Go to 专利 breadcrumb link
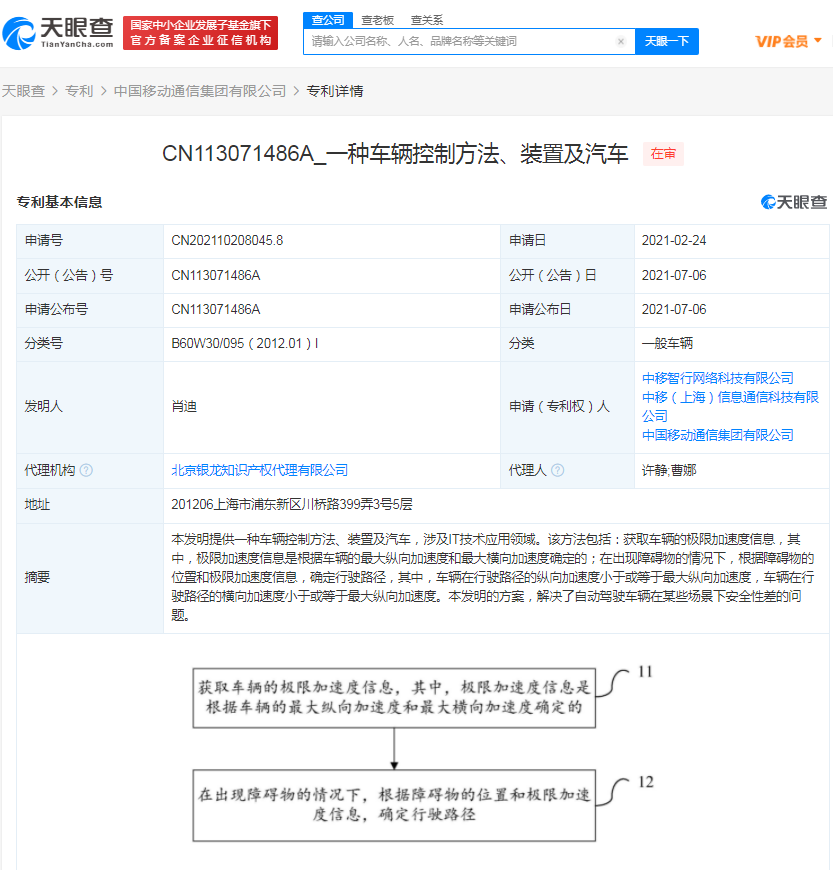The height and width of the screenshot is (870, 833). 79,91
